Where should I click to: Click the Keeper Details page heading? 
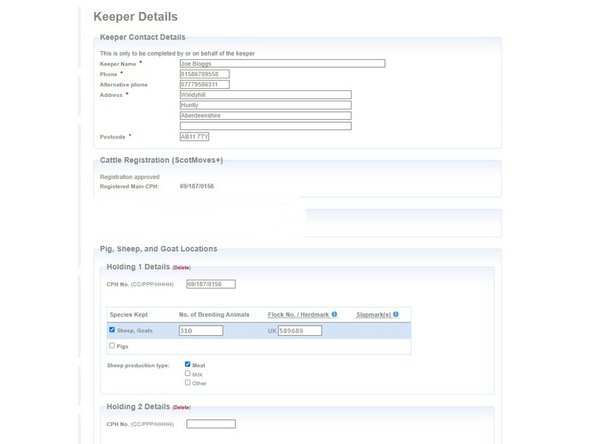point(136,17)
